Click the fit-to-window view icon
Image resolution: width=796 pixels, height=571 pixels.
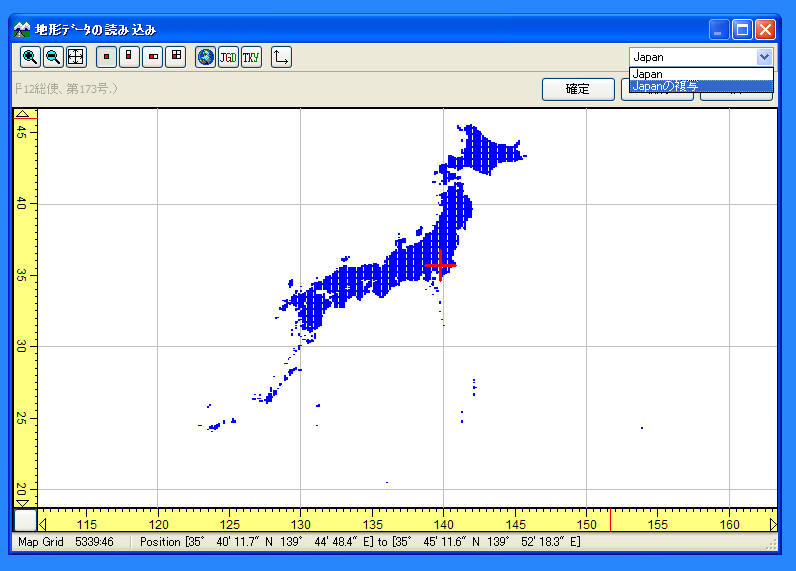tap(76, 57)
